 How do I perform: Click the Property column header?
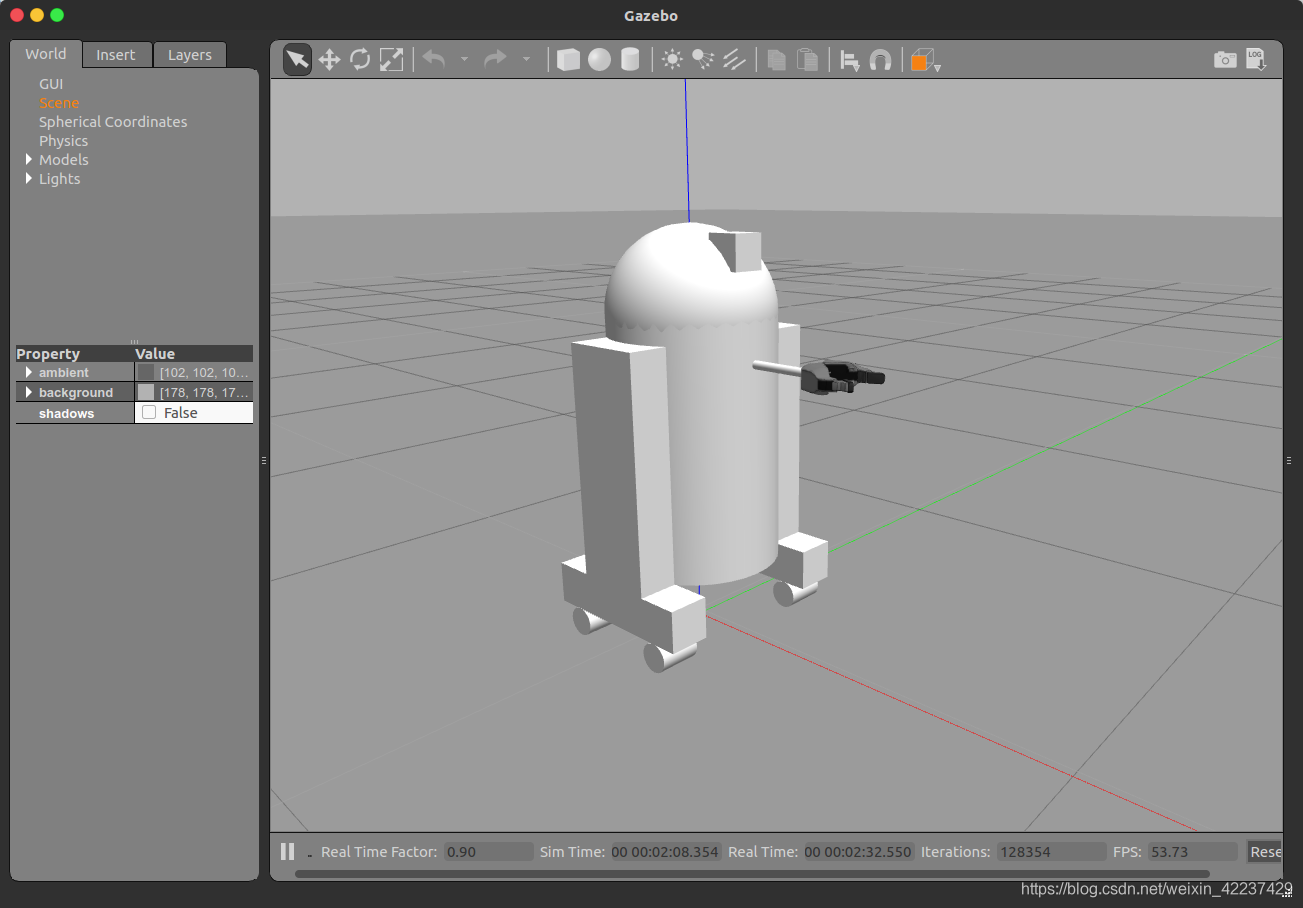(x=75, y=354)
